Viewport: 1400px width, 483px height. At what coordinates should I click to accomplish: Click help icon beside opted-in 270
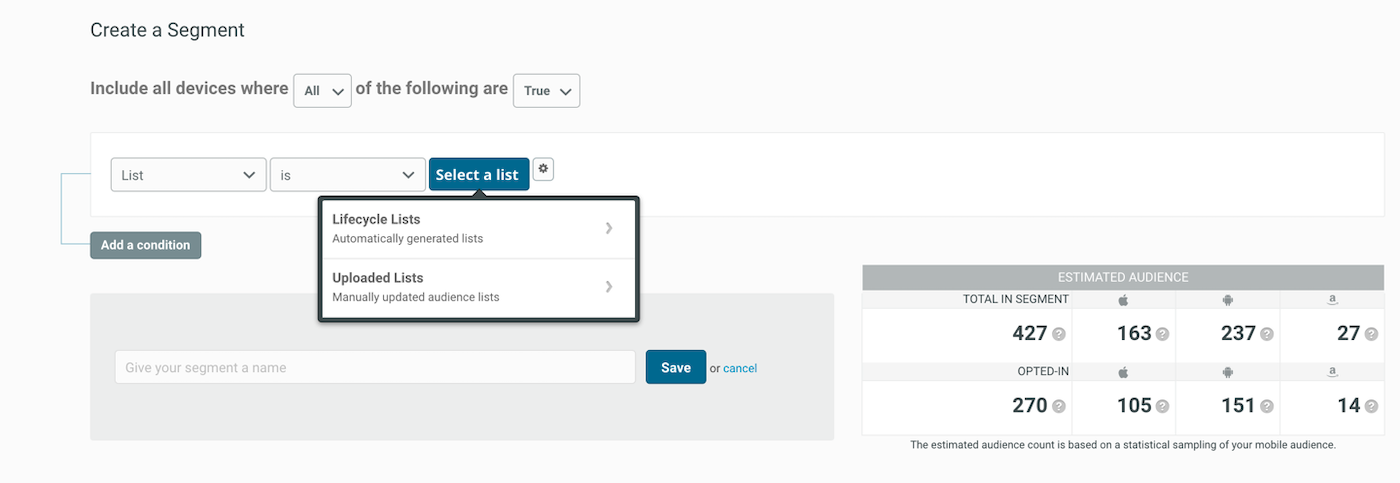(1058, 406)
